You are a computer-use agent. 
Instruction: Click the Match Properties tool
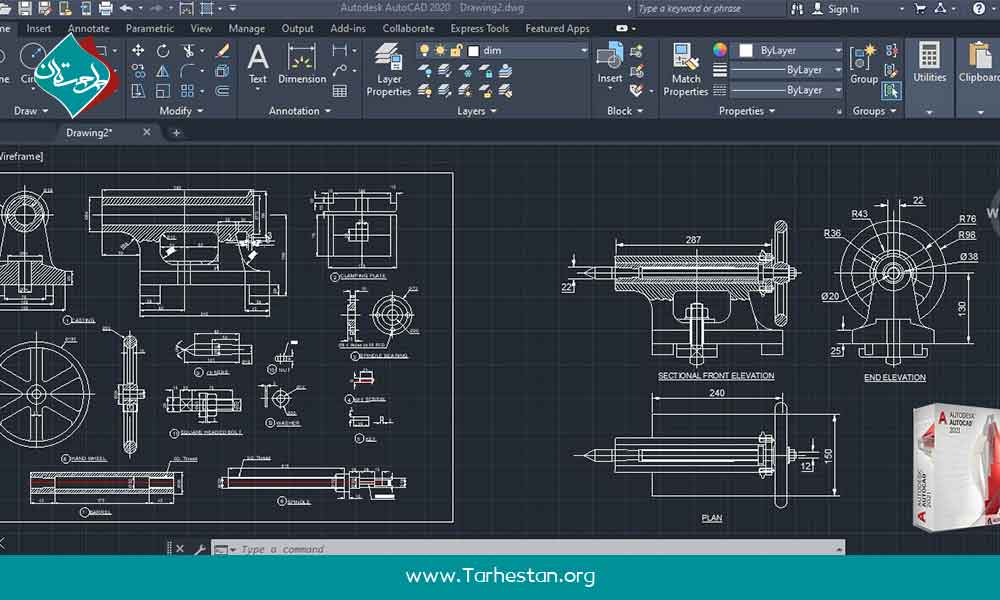(686, 70)
